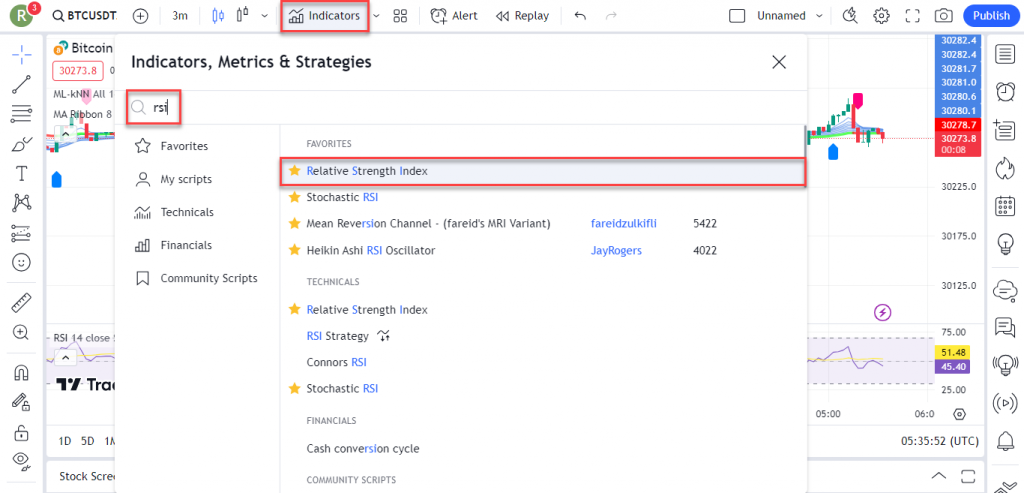
Task: Select the brush drawing tool
Action: click(x=22, y=144)
